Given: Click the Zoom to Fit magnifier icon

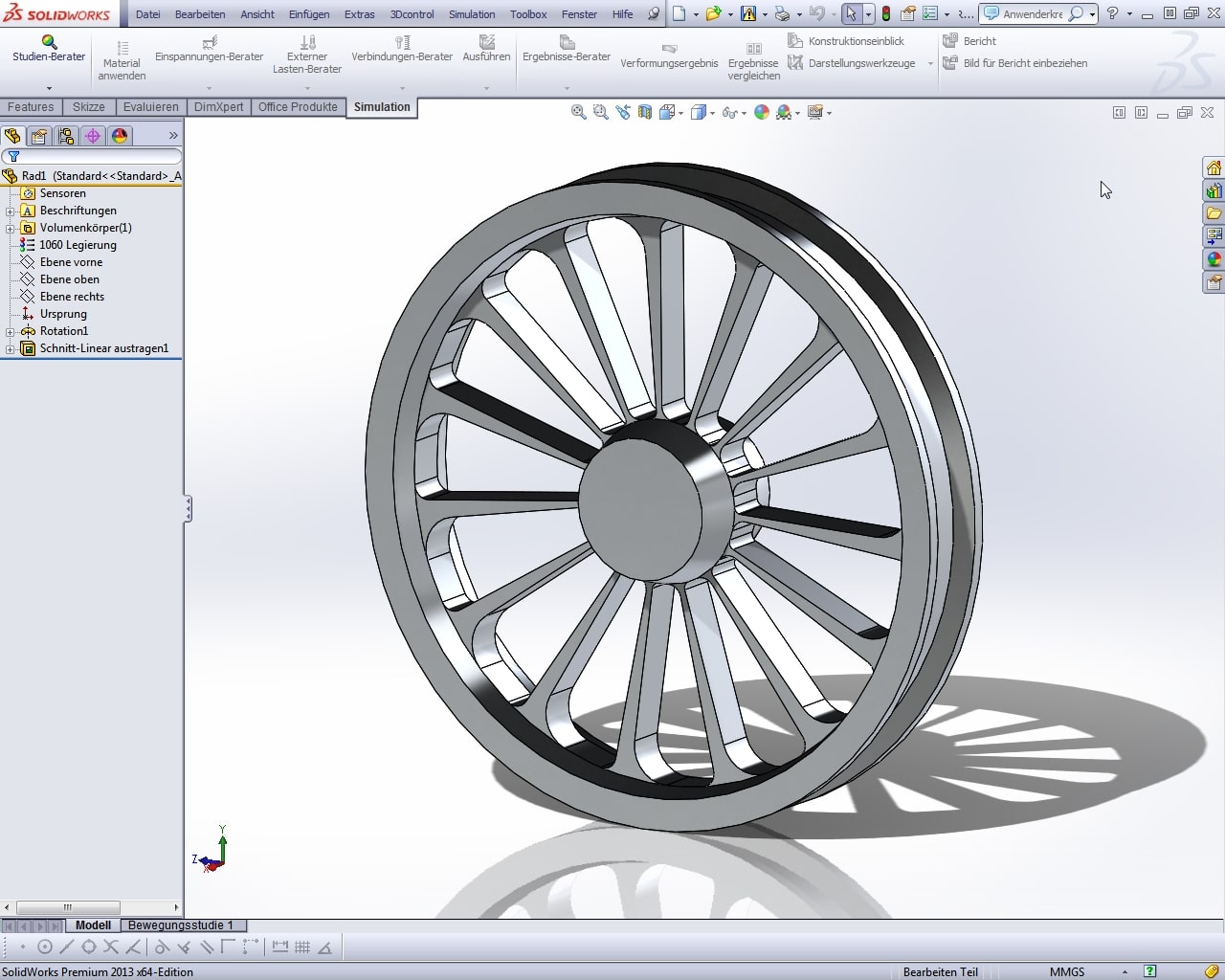Looking at the screenshot, I should [578, 112].
